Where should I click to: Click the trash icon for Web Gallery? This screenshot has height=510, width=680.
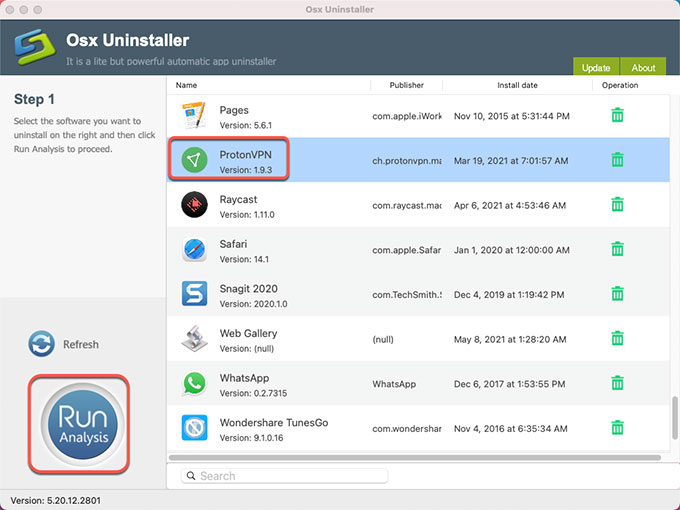(618, 338)
